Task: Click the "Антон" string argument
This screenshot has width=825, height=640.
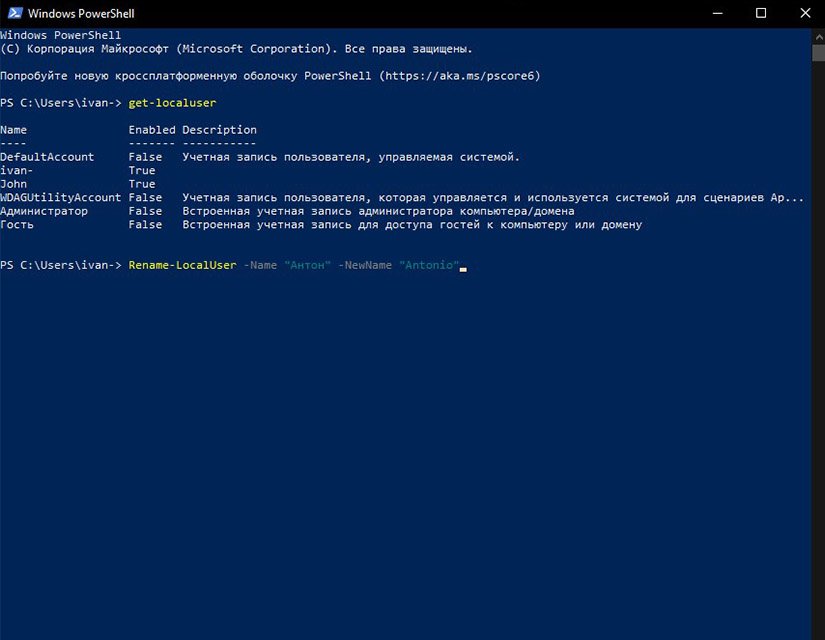Action: (x=307, y=265)
